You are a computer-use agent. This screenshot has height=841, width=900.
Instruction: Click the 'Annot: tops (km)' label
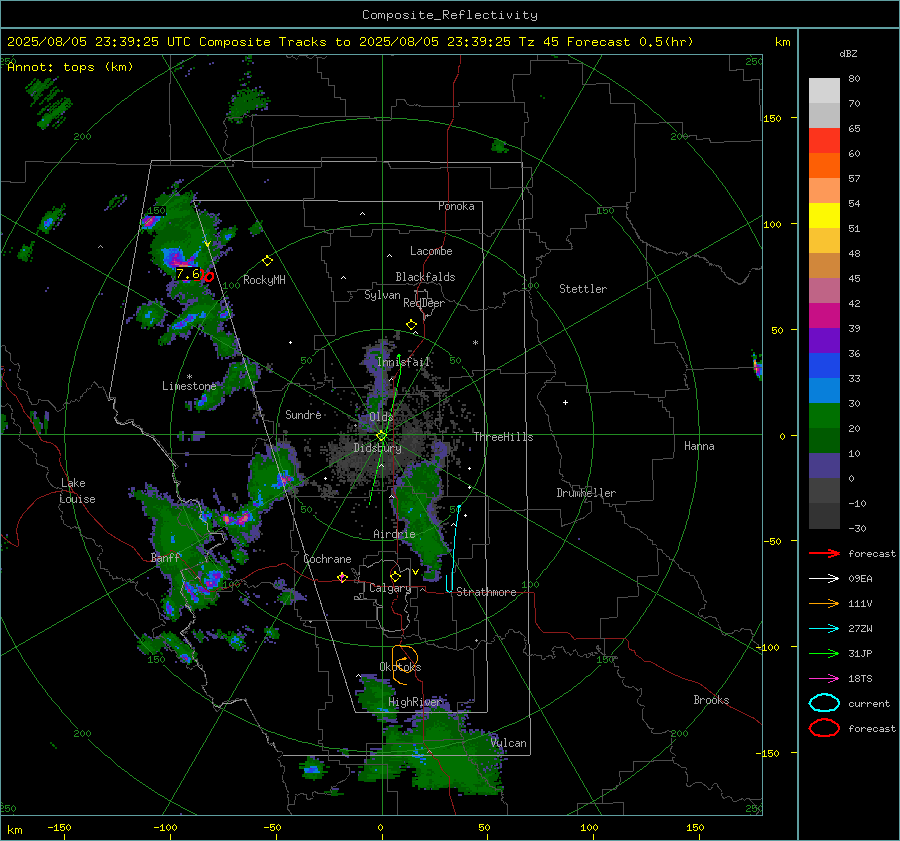point(70,67)
